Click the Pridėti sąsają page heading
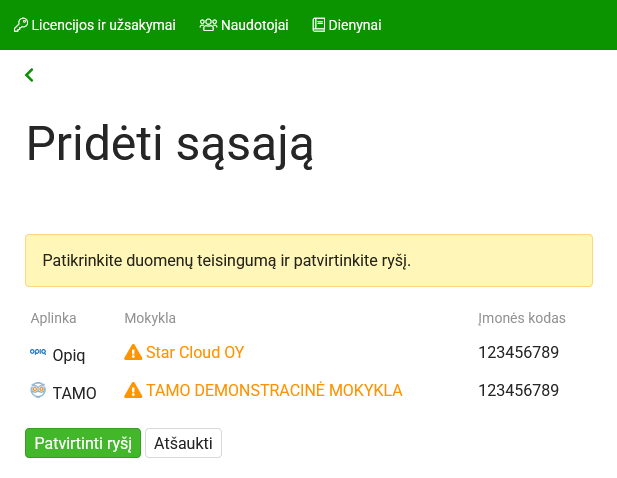This screenshot has width=617, height=478. tap(170, 144)
